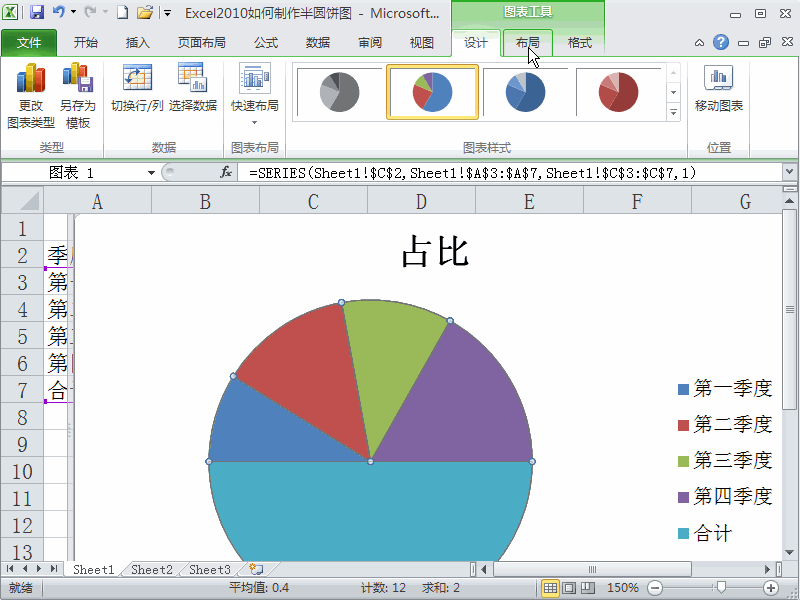Image resolution: width=800 pixels, height=600 pixels.
Task: Click the zoom out minus control
Action: click(x=655, y=588)
